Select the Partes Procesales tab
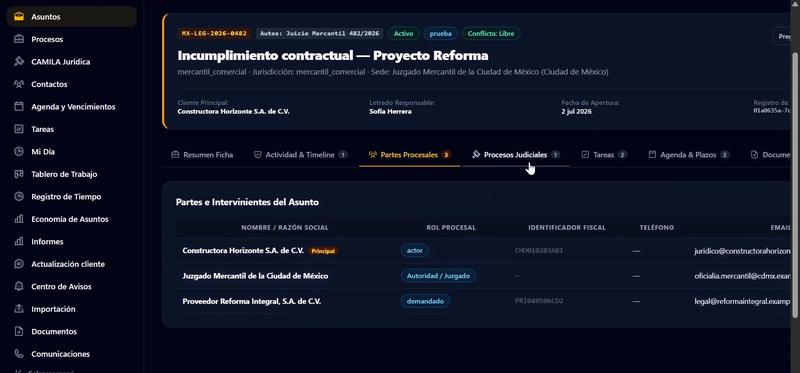 pyautogui.click(x=410, y=155)
